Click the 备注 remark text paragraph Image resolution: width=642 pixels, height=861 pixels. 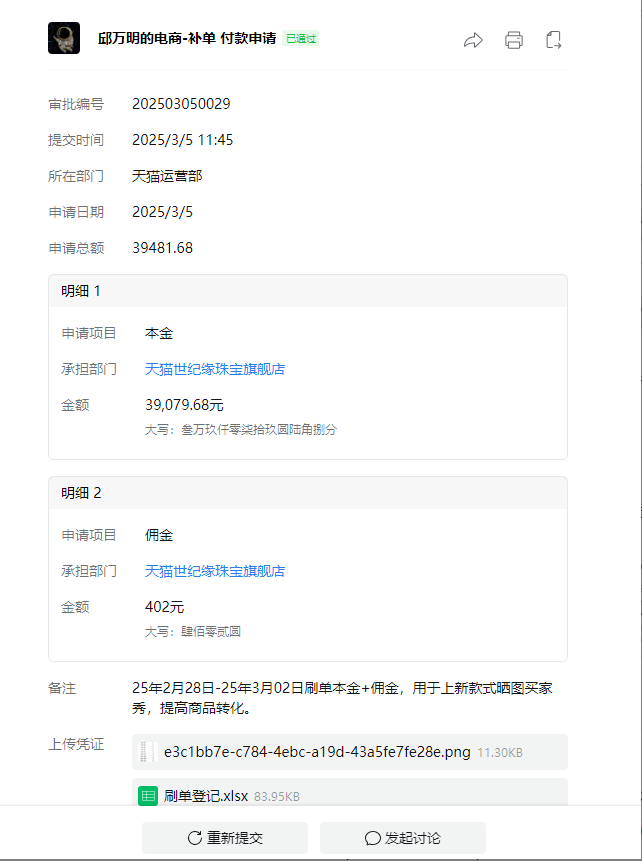click(336, 698)
